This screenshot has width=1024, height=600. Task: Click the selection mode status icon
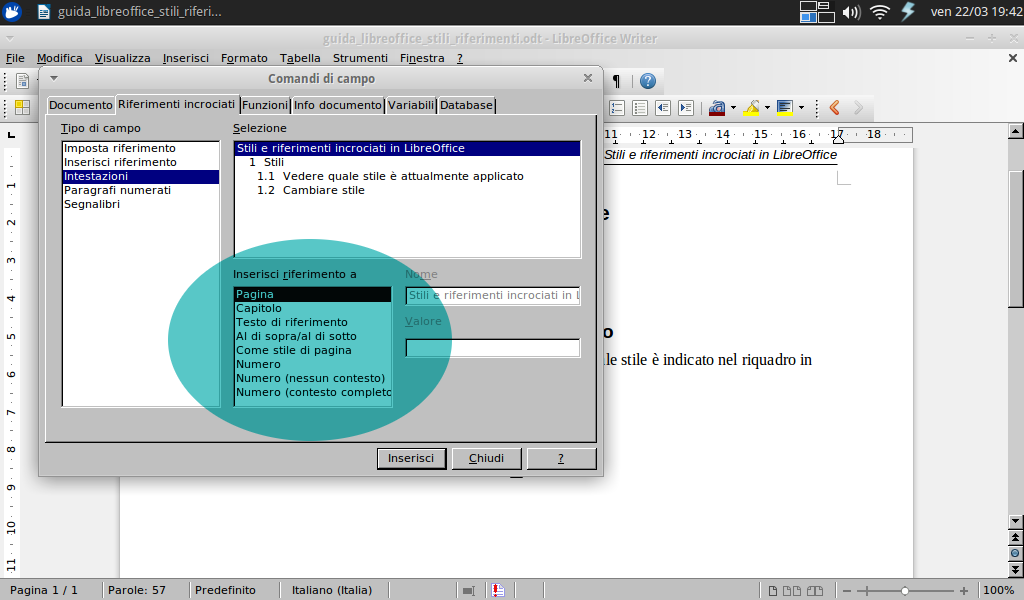[468, 590]
